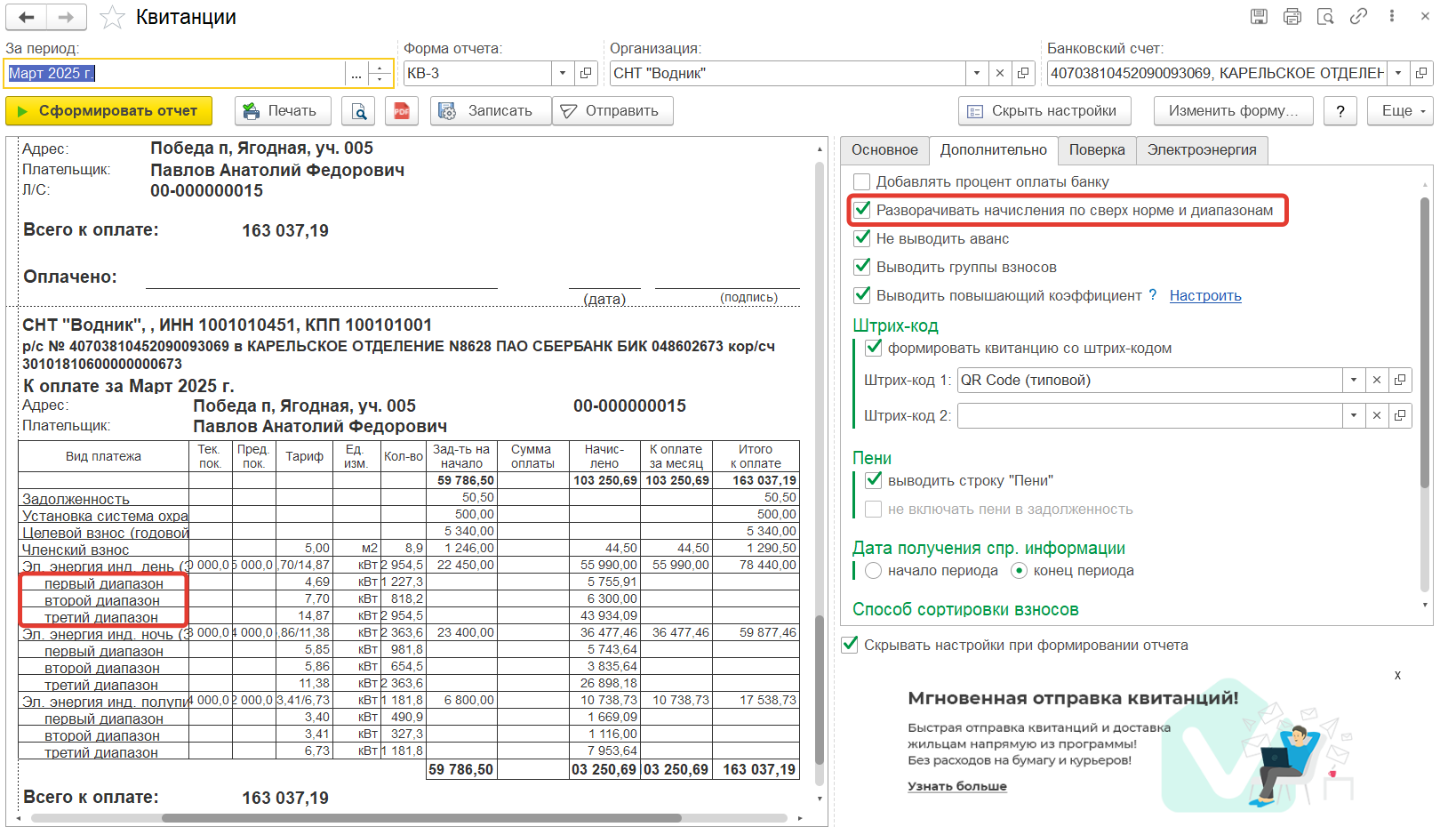This screenshot has width=1456, height=835.
Task: Expand the Штрих-код 2 dropdown
Action: pos(1354,415)
